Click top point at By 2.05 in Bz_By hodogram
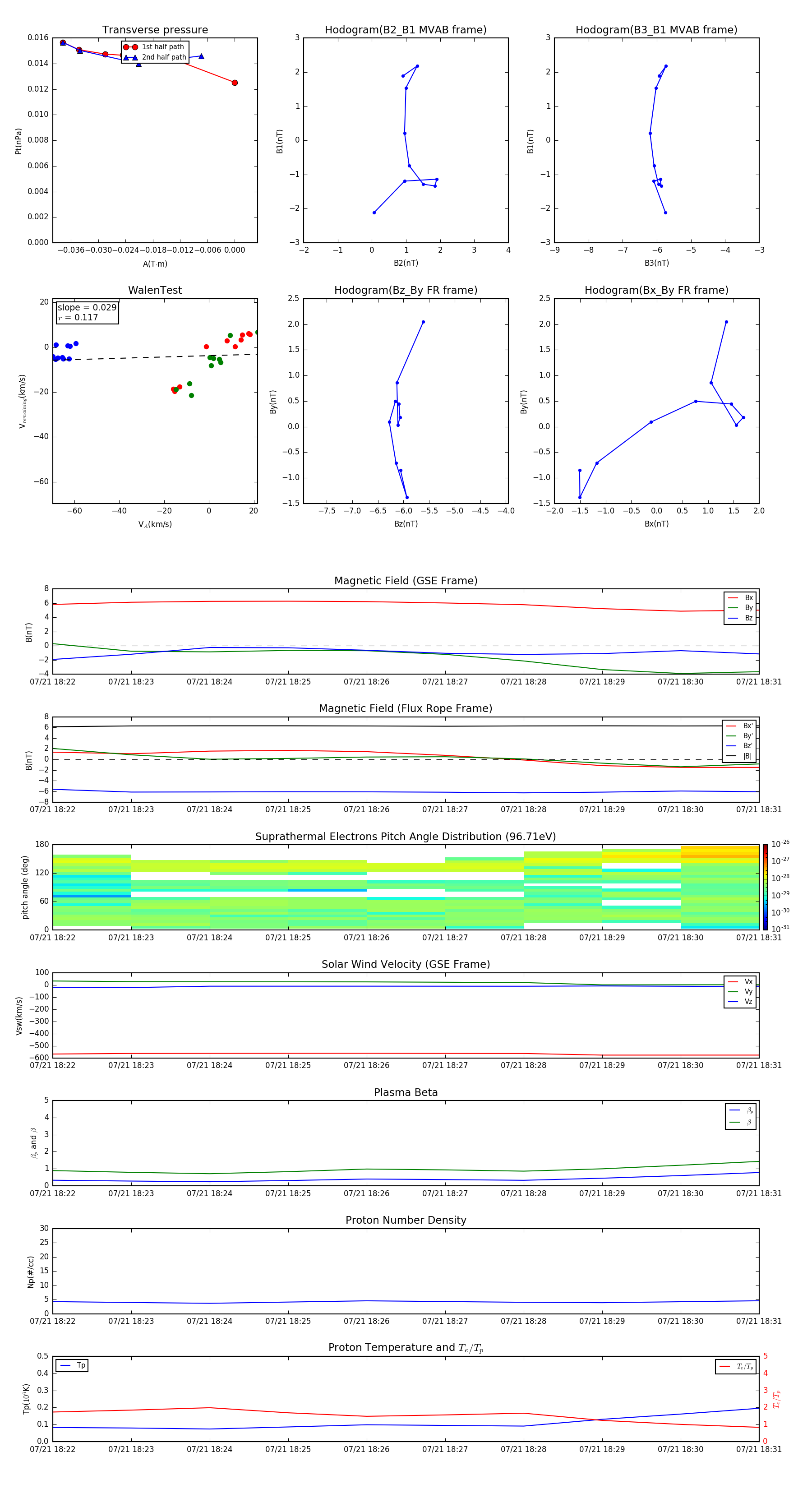 coord(423,322)
